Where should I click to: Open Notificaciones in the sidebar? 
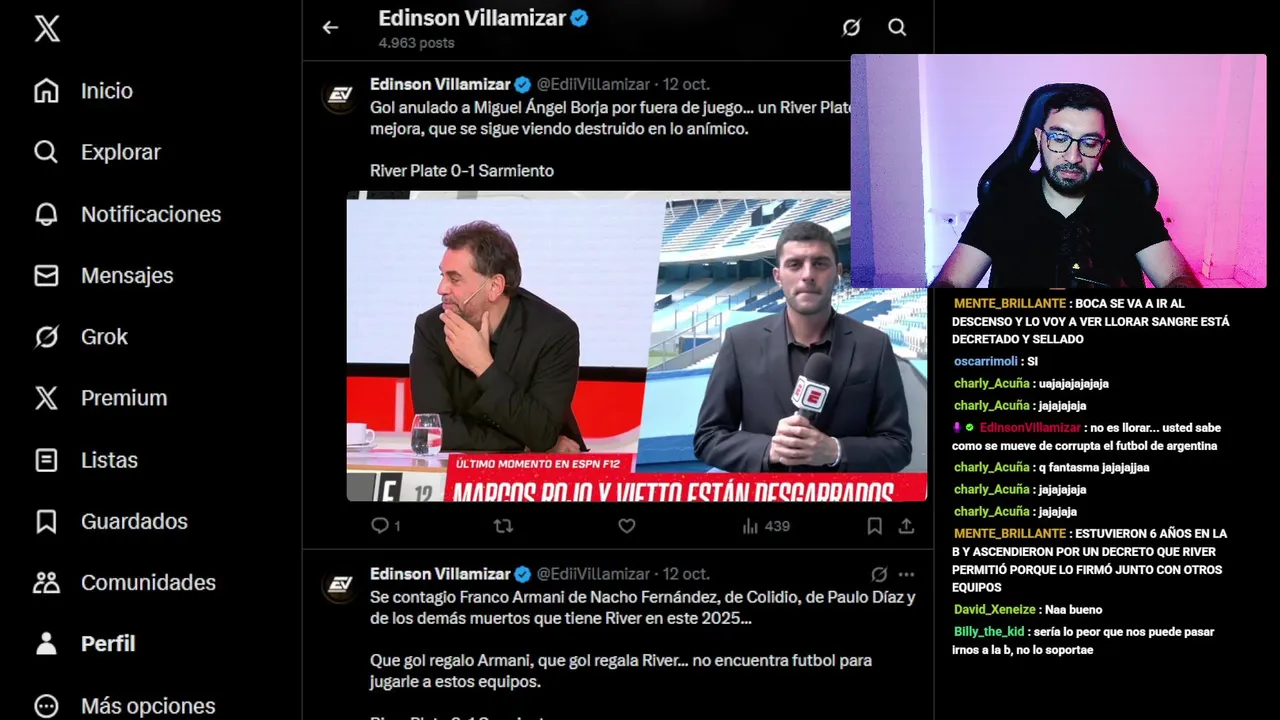(127, 214)
